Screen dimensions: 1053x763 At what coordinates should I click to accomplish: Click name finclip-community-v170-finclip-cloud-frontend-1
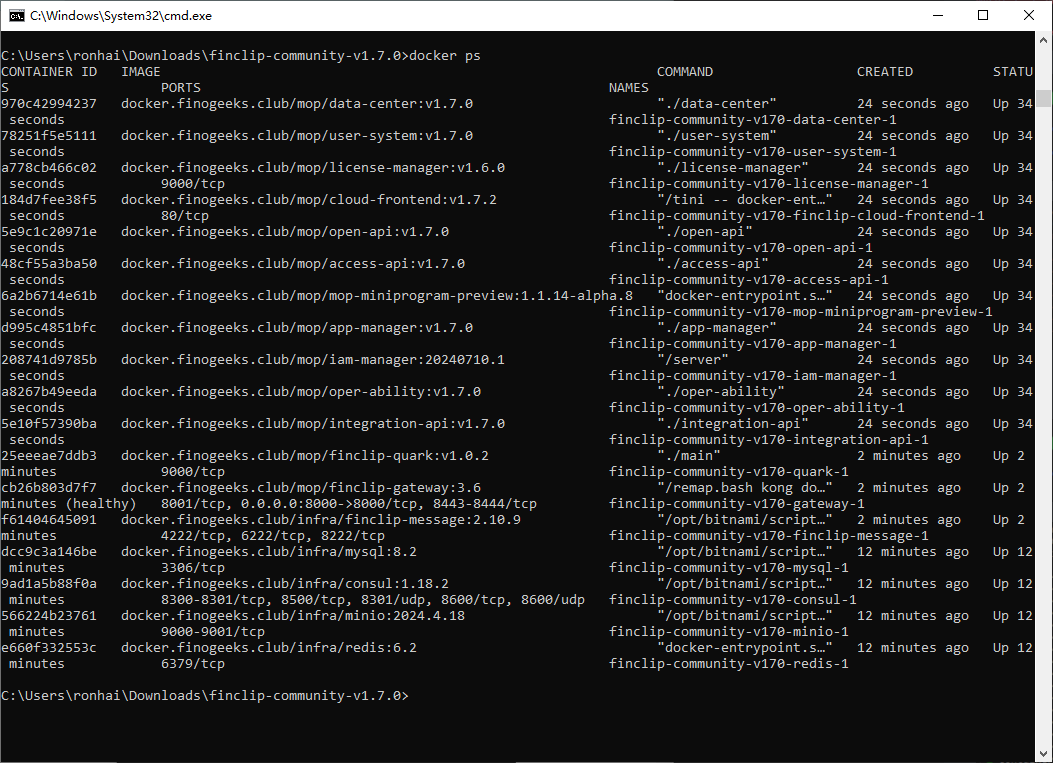[796, 216]
